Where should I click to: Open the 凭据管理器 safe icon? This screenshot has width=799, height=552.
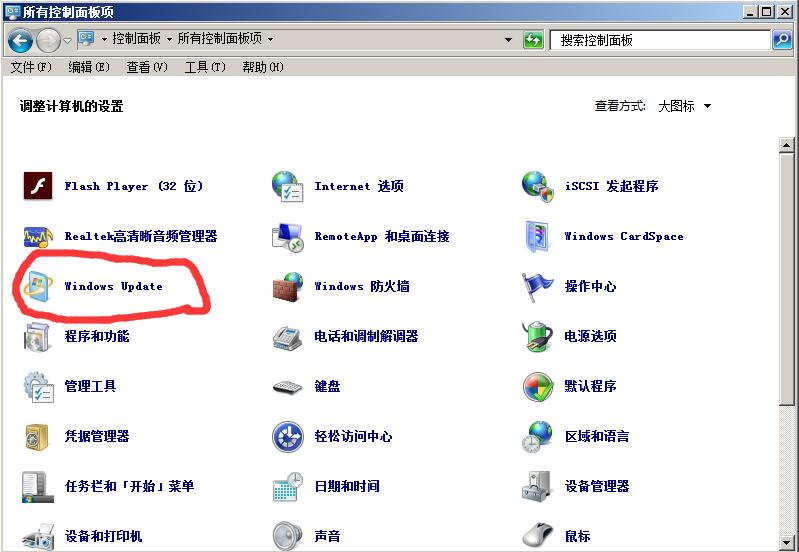(37, 437)
